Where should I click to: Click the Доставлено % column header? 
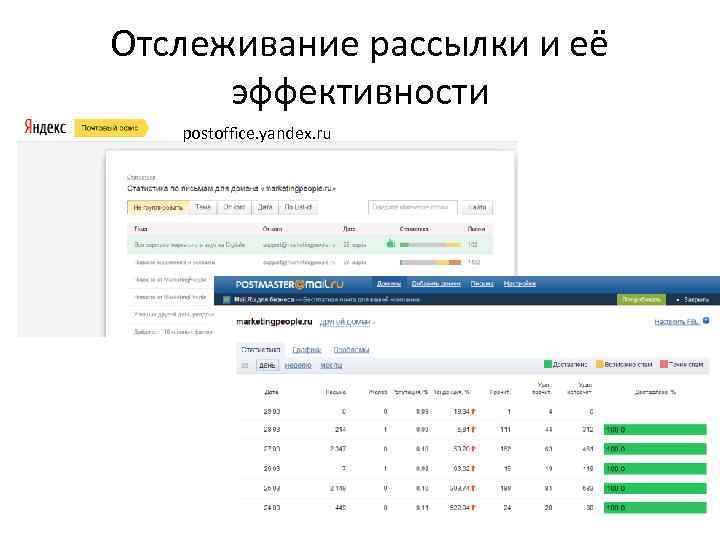(655, 392)
